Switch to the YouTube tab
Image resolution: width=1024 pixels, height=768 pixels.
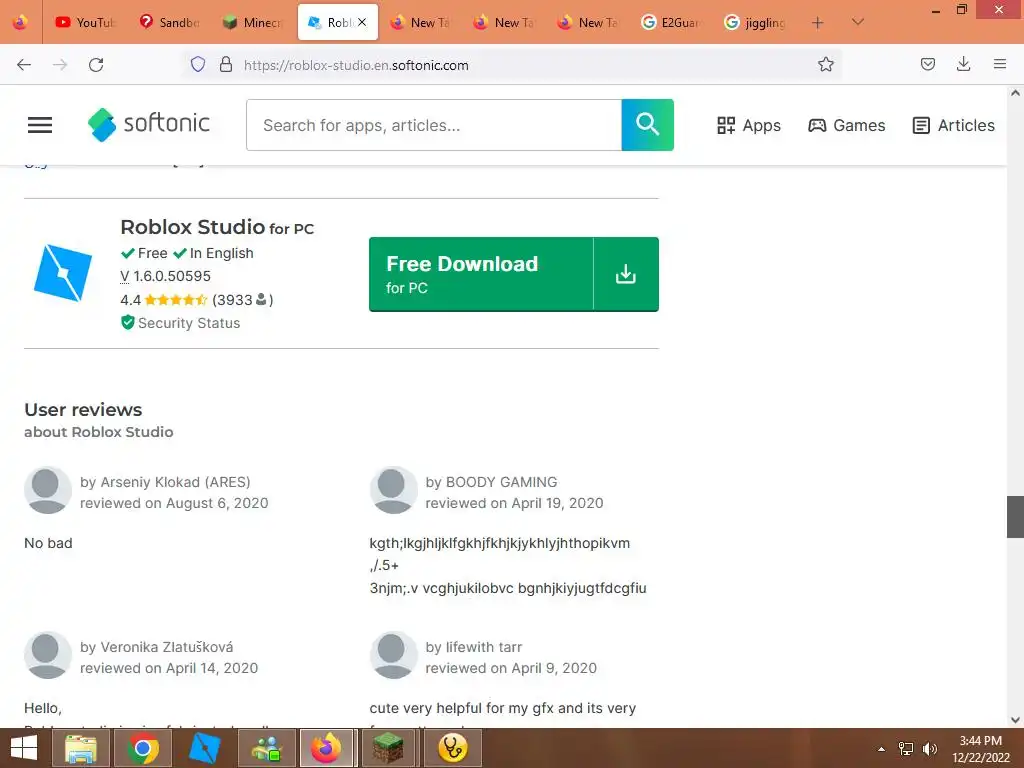pyautogui.click(x=86, y=22)
